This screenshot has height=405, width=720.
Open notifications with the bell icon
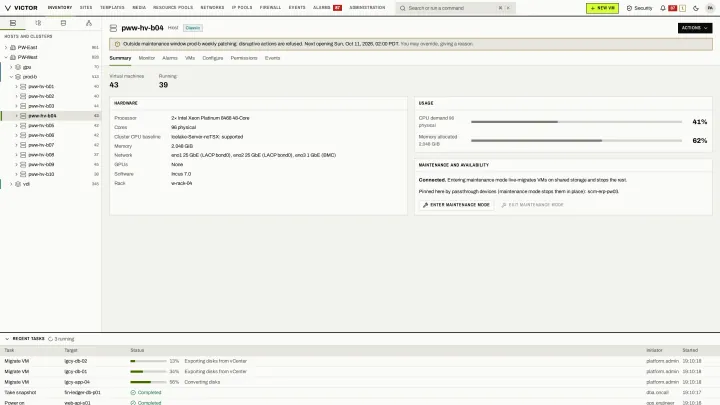click(x=663, y=8)
